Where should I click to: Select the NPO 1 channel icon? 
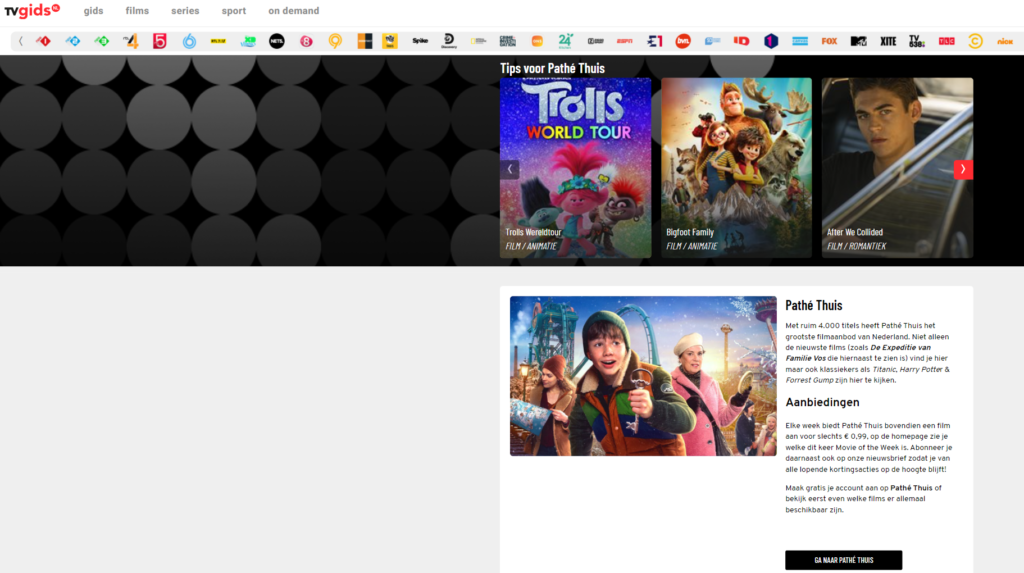tap(44, 41)
